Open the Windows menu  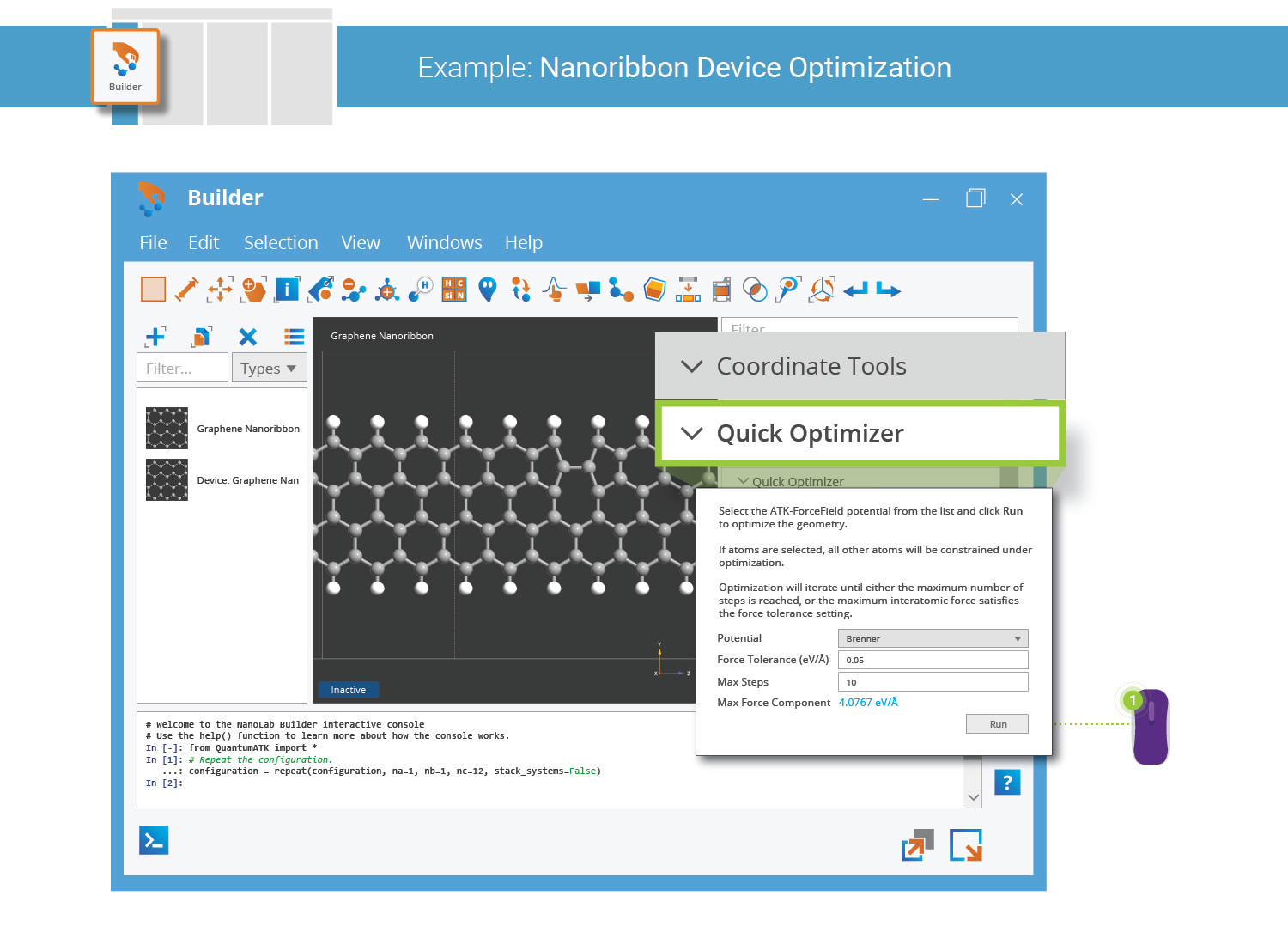[444, 243]
